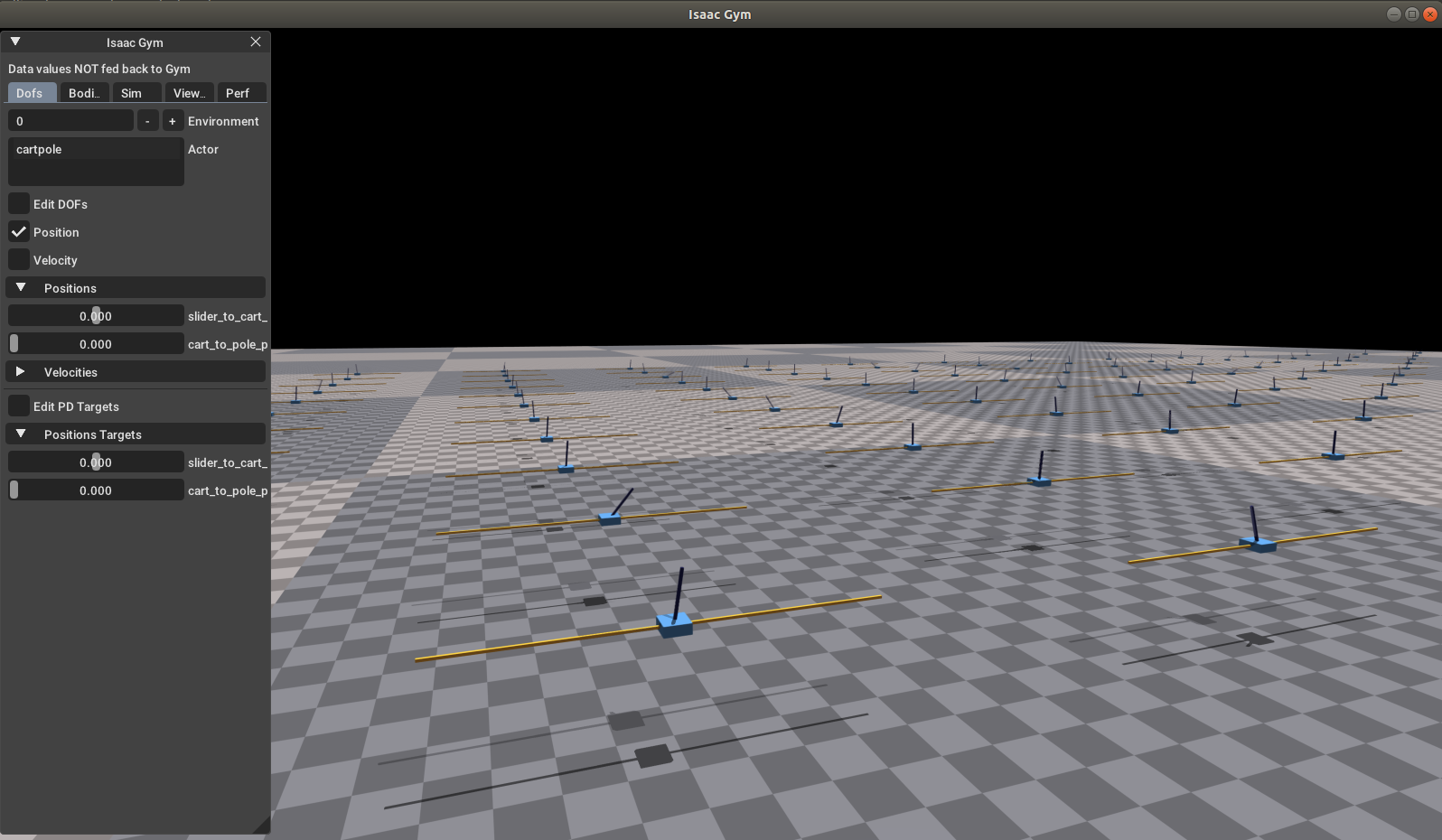Enable the Edit DOFs checkbox
The width and height of the screenshot is (1442, 840).
click(19, 203)
